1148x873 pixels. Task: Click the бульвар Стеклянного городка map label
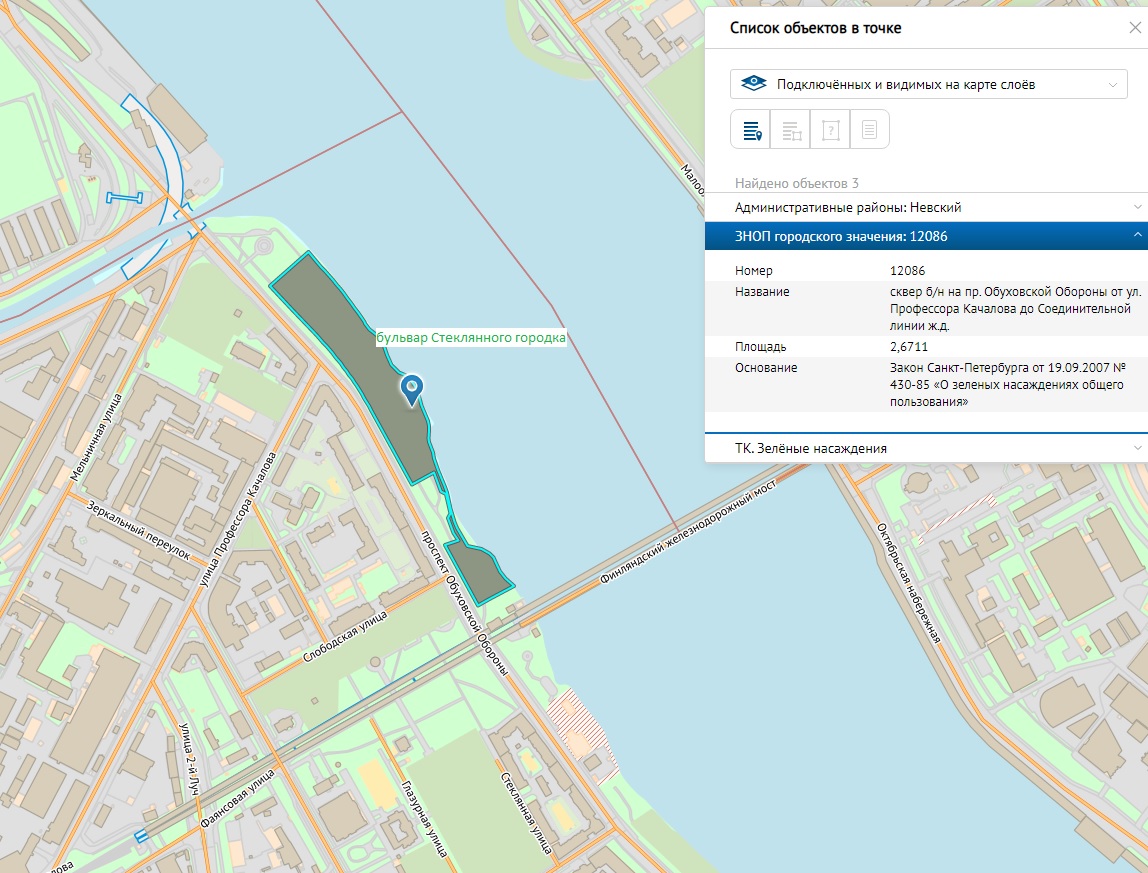(471, 338)
